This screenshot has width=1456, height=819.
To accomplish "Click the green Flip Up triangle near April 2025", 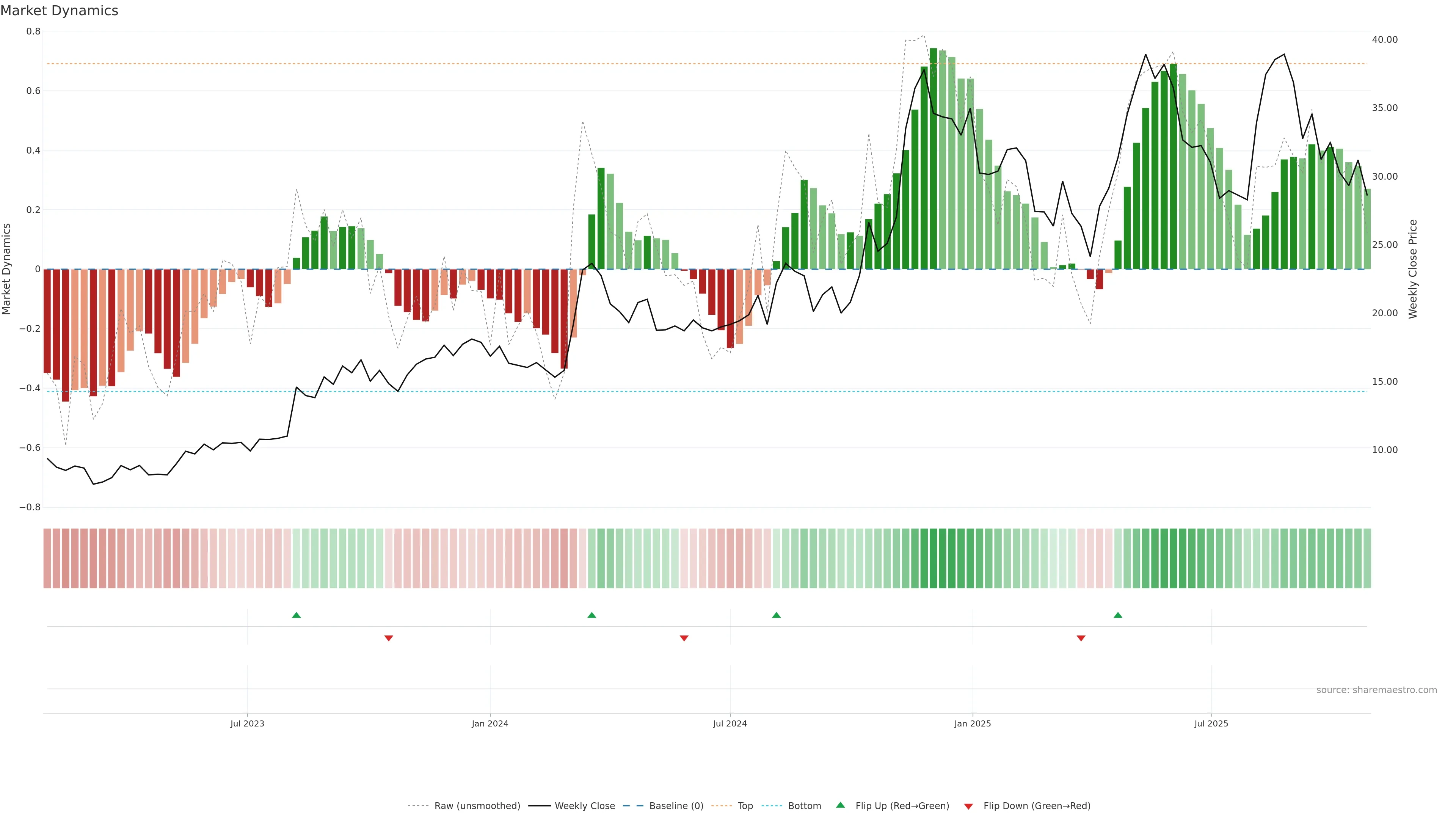I will click(1117, 615).
